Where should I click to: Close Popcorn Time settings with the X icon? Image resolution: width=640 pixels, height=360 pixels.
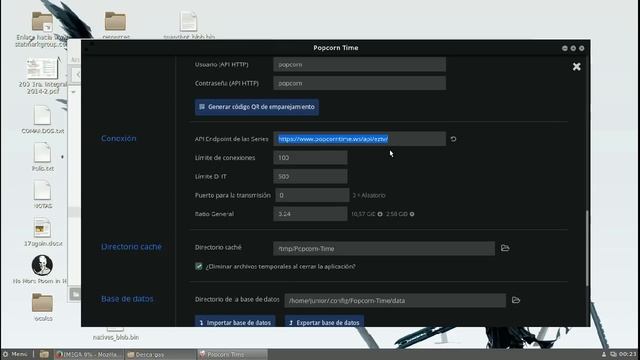pyautogui.click(x=576, y=67)
